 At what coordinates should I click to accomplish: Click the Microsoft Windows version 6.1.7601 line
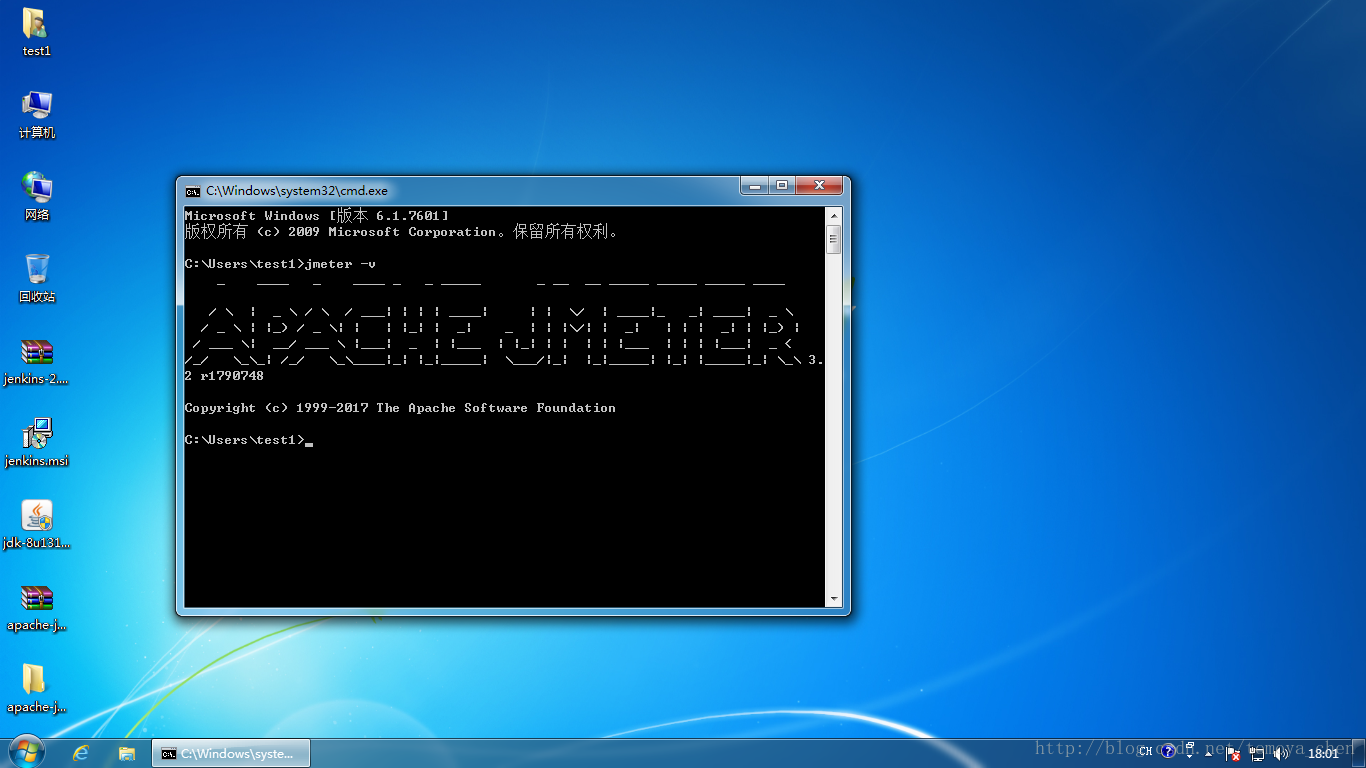(316, 215)
